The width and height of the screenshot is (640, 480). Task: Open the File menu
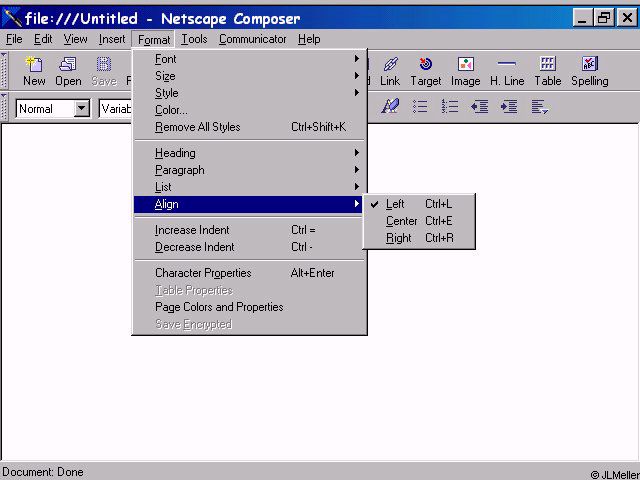pyautogui.click(x=14, y=40)
